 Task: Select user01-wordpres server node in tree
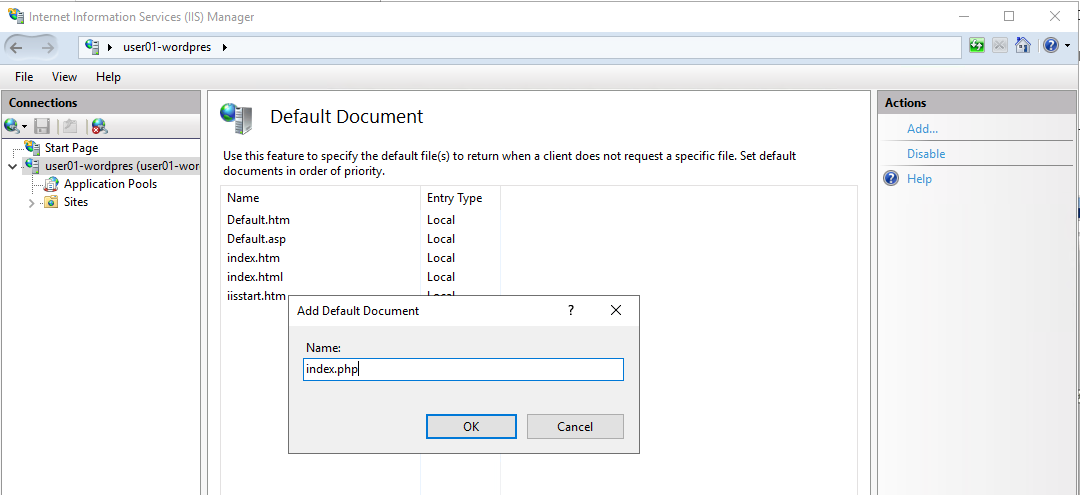pyautogui.click(x=122, y=166)
